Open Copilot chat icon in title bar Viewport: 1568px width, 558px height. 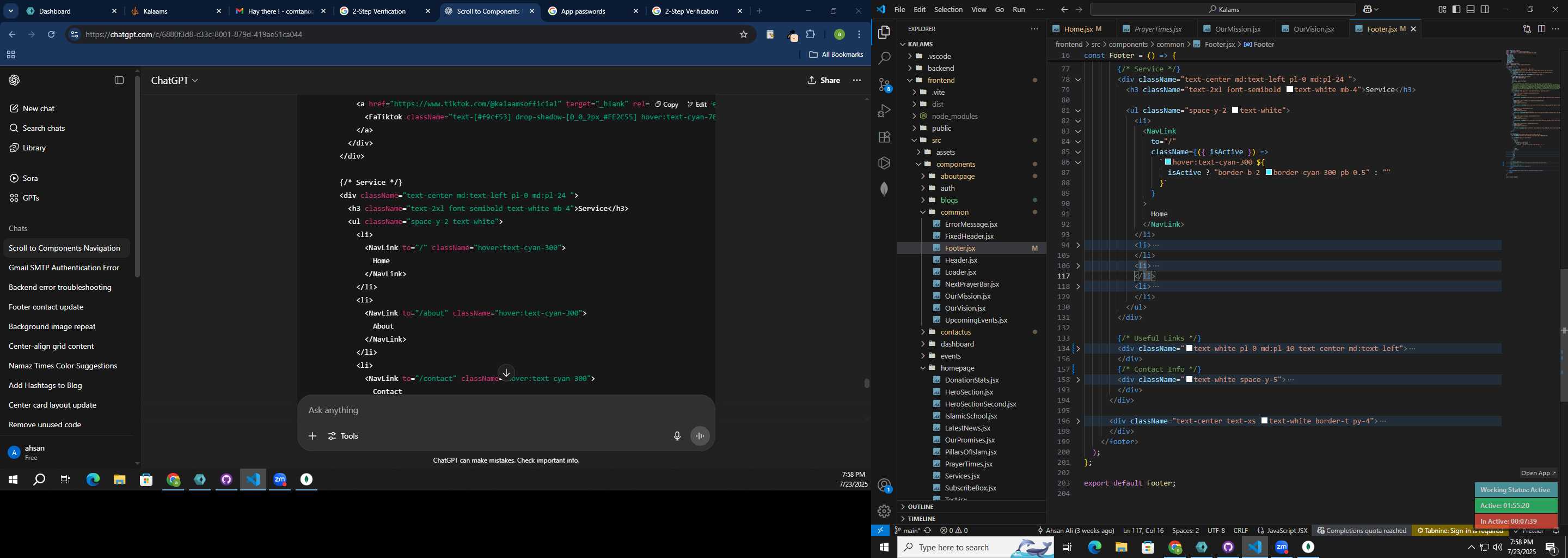pyautogui.click(x=1368, y=10)
